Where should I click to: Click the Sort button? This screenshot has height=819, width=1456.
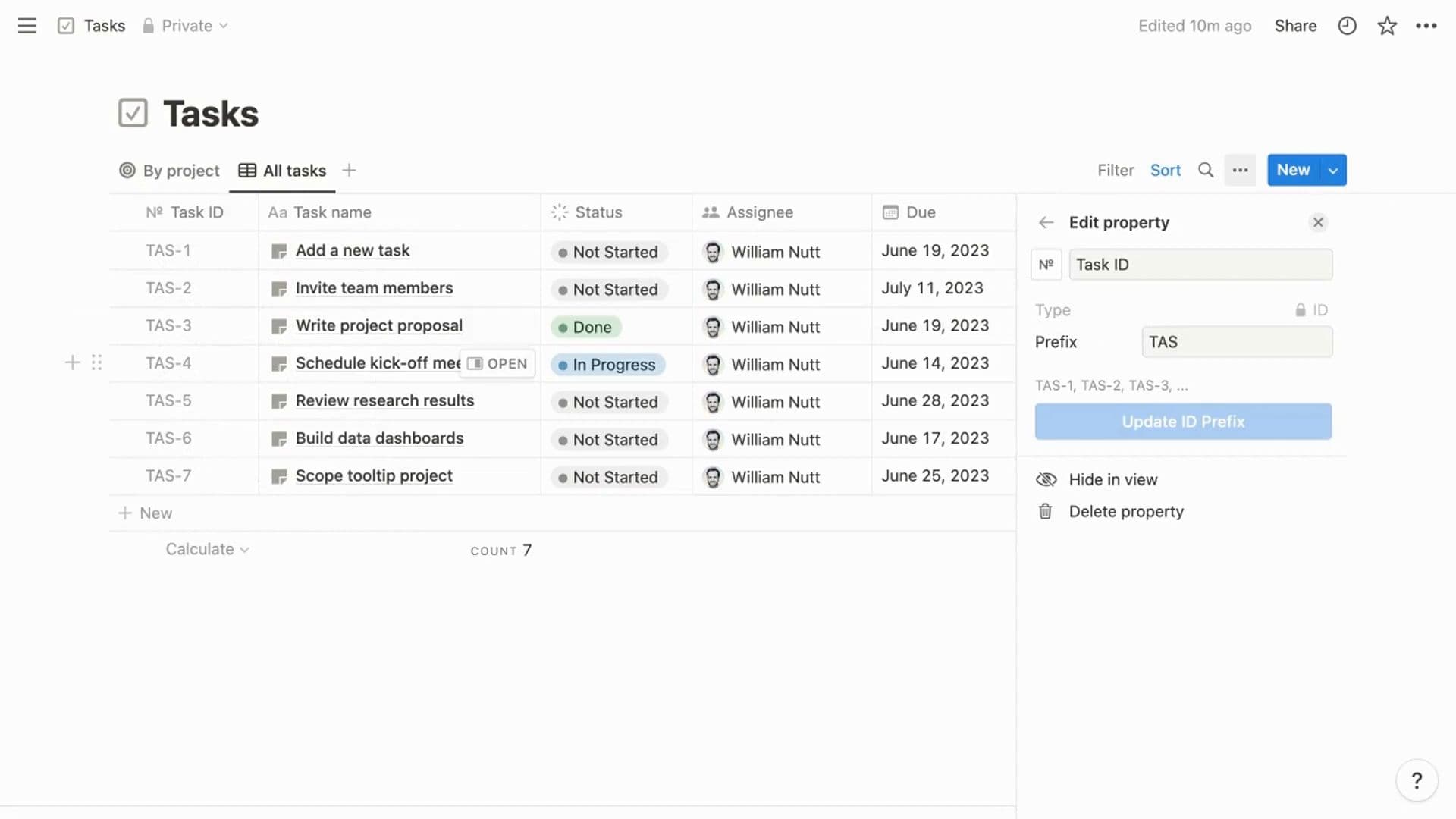pyautogui.click(x=1166, y=170)
